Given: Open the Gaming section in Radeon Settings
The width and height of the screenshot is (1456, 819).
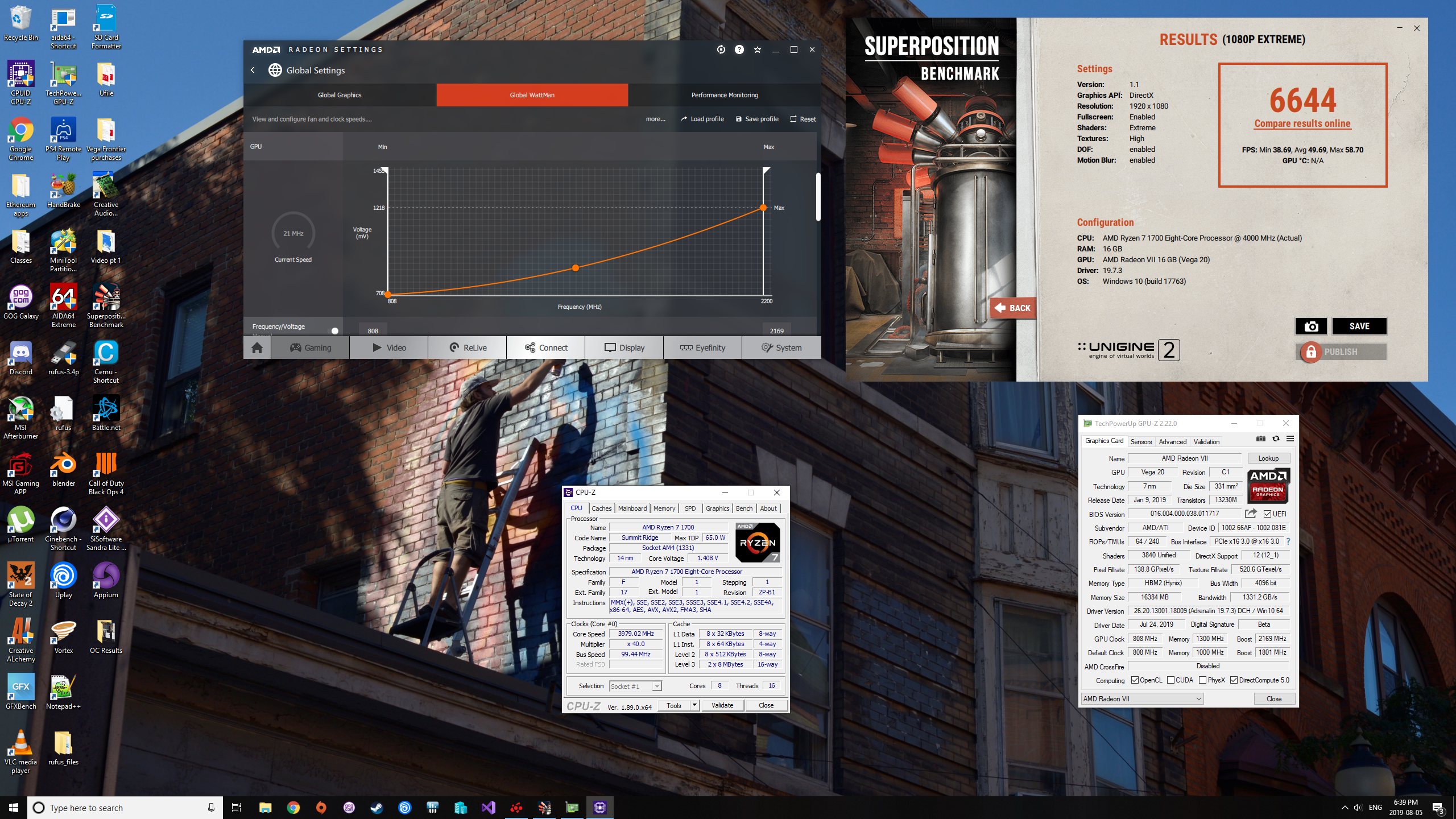Looking at the screenshot, I should [x=310, y=348].
